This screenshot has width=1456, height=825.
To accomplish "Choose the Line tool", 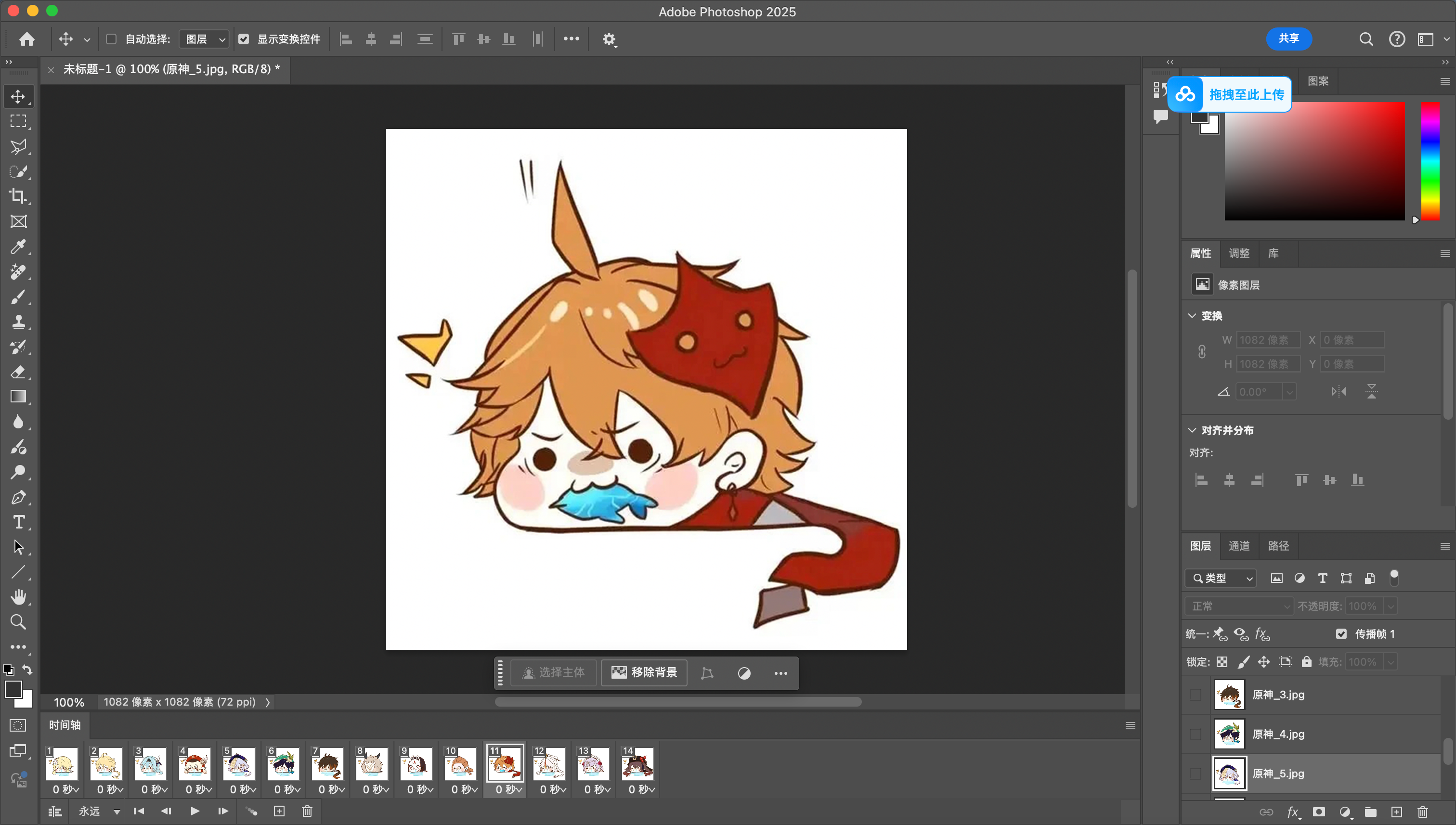I will (18, 572).
